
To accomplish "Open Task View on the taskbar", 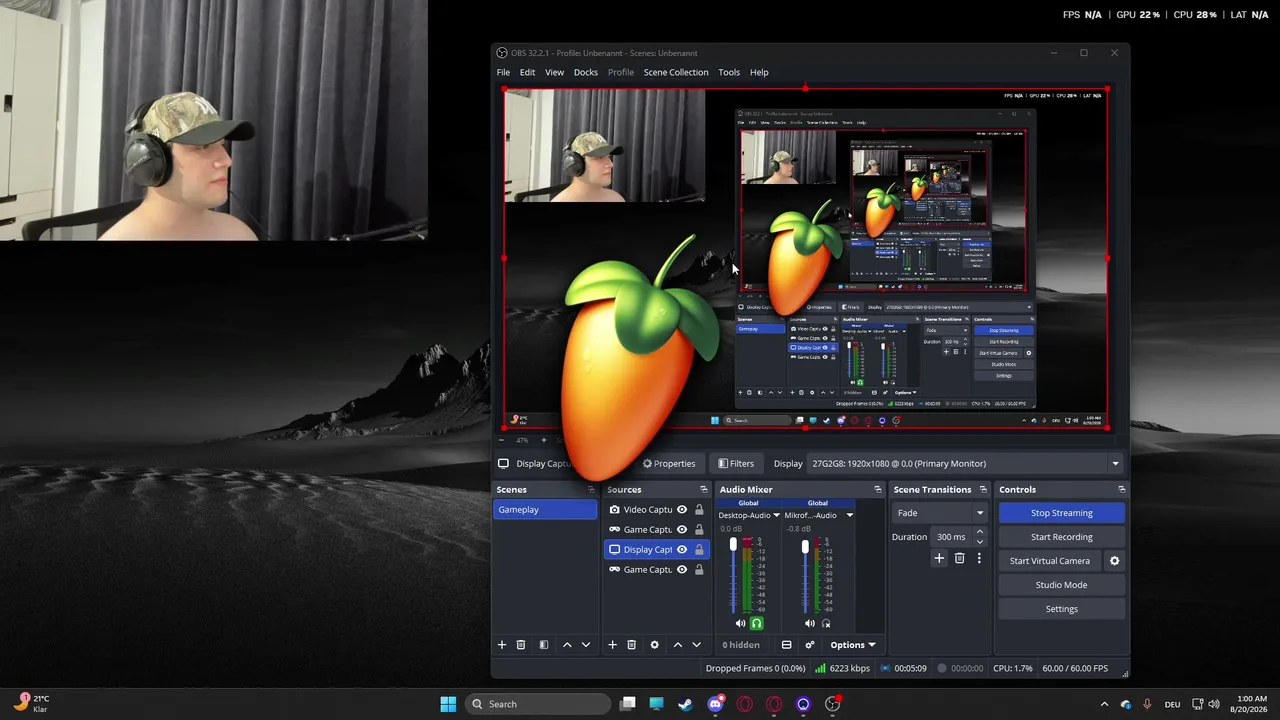I will (x=627, y=704).
